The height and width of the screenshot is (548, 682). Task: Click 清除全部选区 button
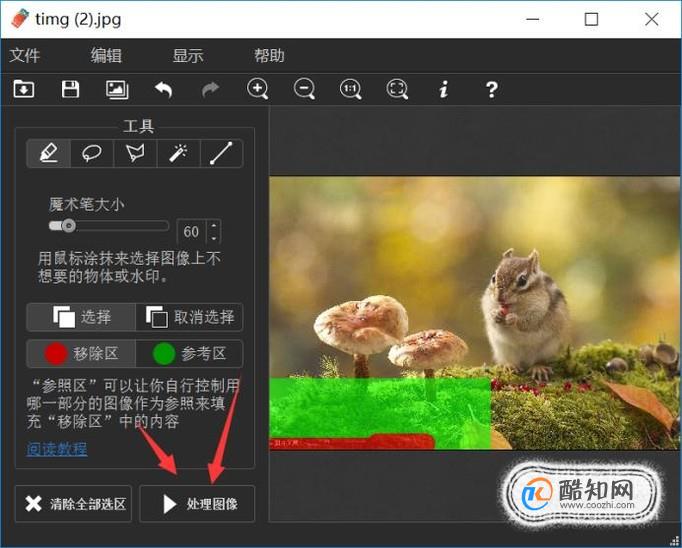74,504
